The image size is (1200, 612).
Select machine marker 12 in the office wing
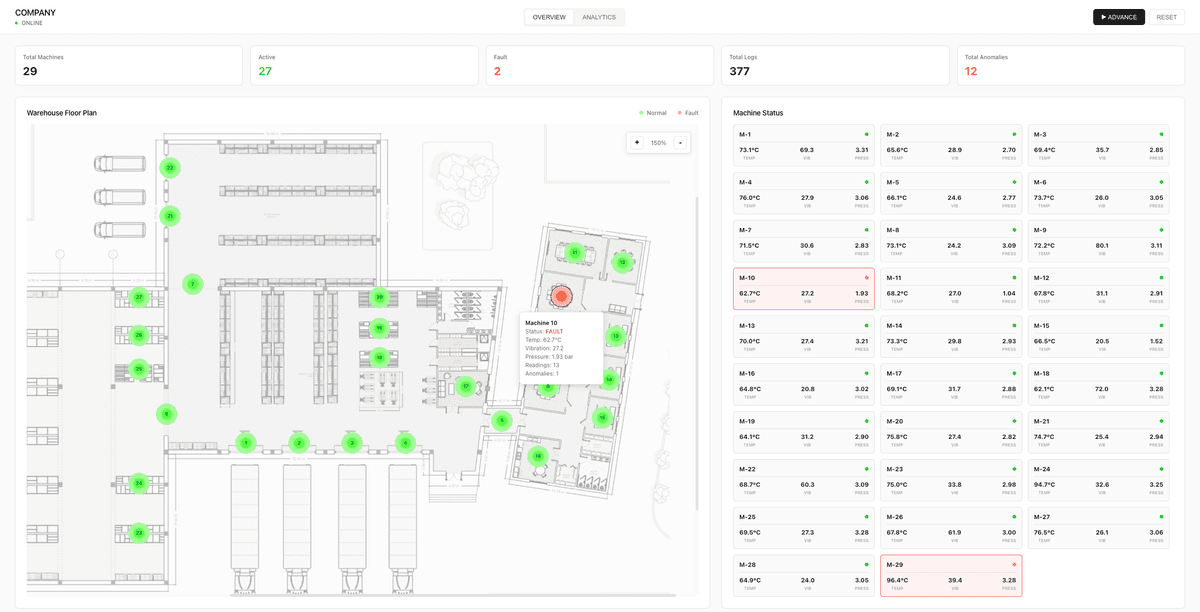[x=622, y=263]
